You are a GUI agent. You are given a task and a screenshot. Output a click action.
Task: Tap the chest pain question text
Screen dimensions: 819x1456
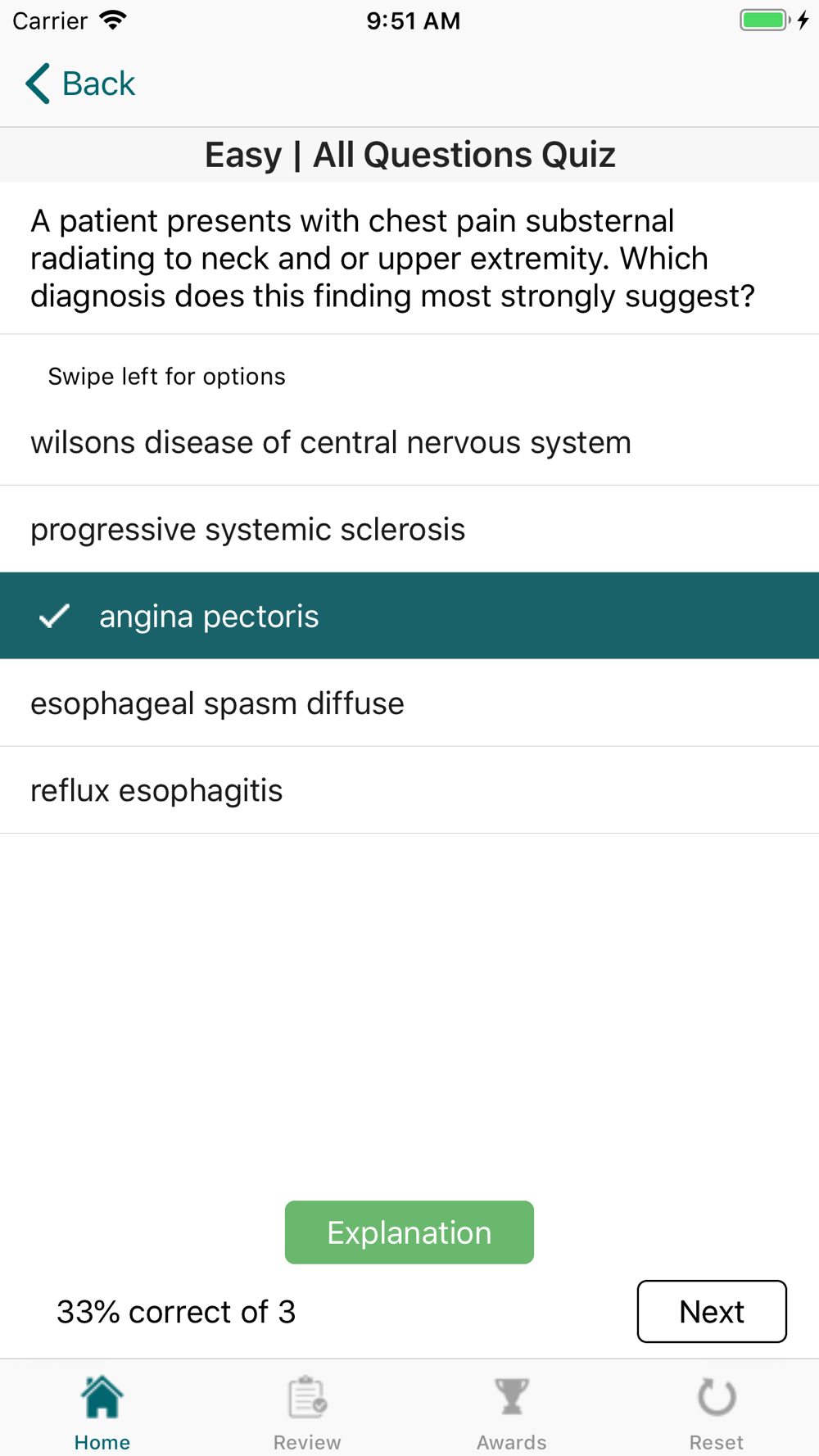pyautogui.click(x=393, y=258)
